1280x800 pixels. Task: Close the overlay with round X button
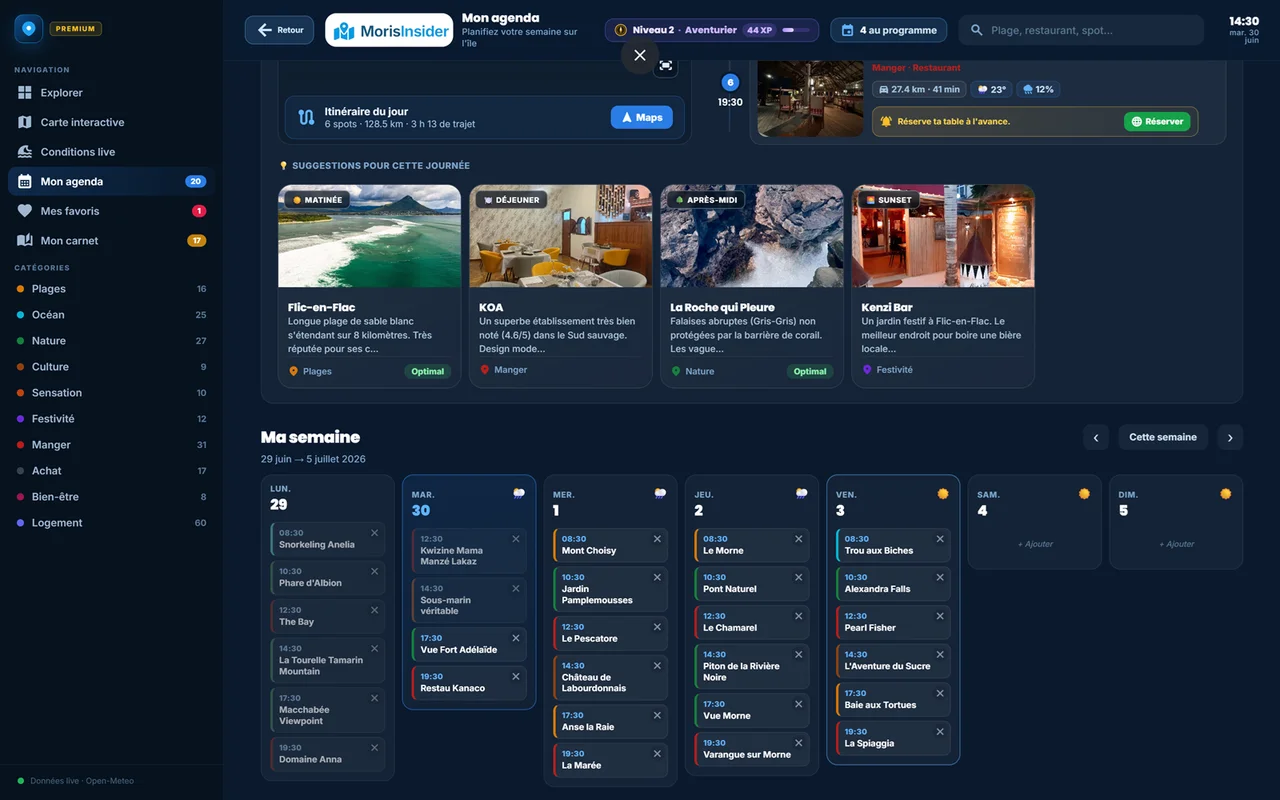(640, 55)
